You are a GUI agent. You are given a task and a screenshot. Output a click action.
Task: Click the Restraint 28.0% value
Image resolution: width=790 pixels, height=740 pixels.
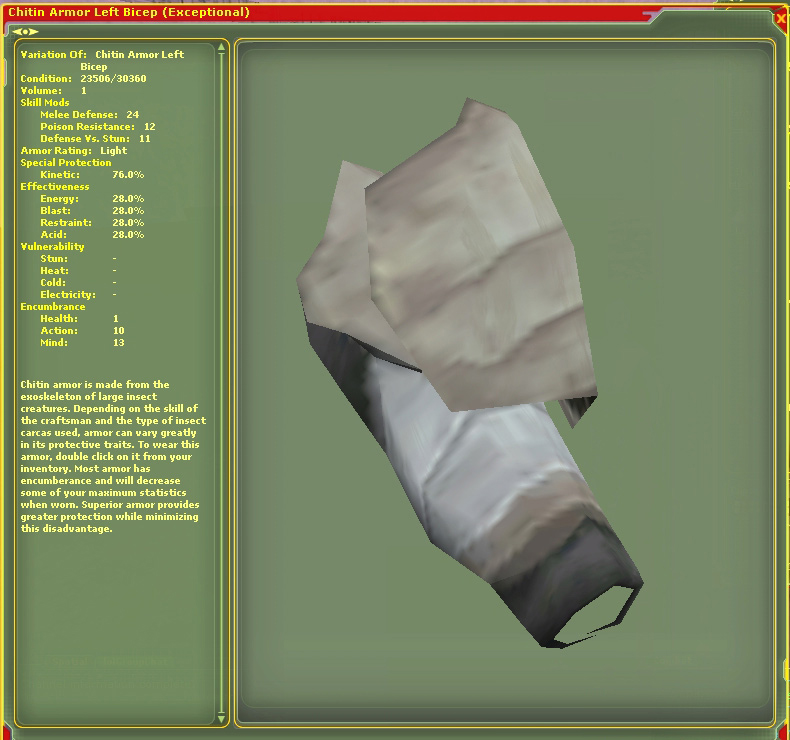[128, 223]
